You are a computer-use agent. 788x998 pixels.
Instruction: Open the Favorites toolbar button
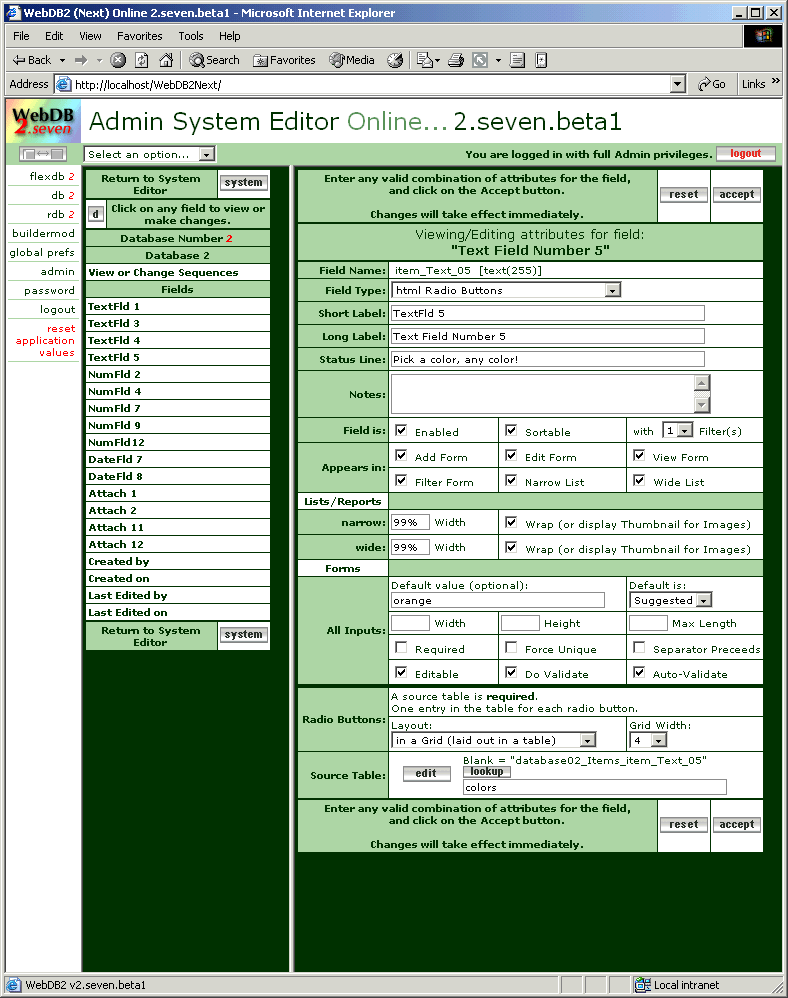pos(285,60)
